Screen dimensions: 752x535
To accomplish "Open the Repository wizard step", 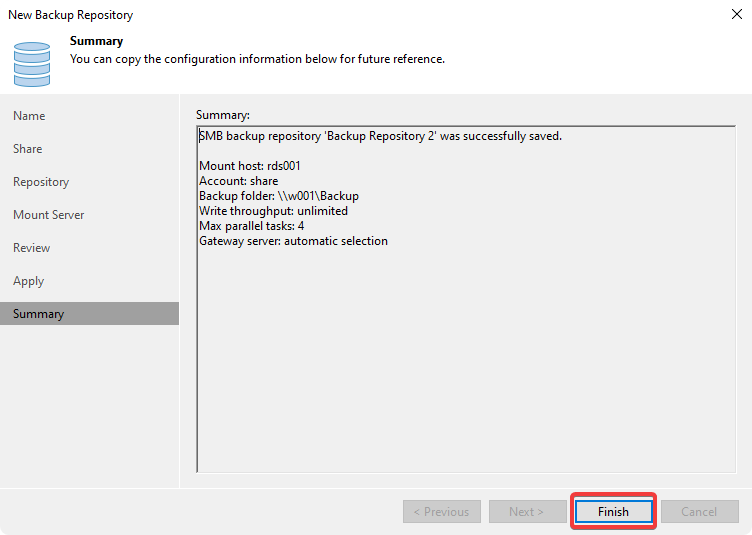I will (x=41, y=182).
